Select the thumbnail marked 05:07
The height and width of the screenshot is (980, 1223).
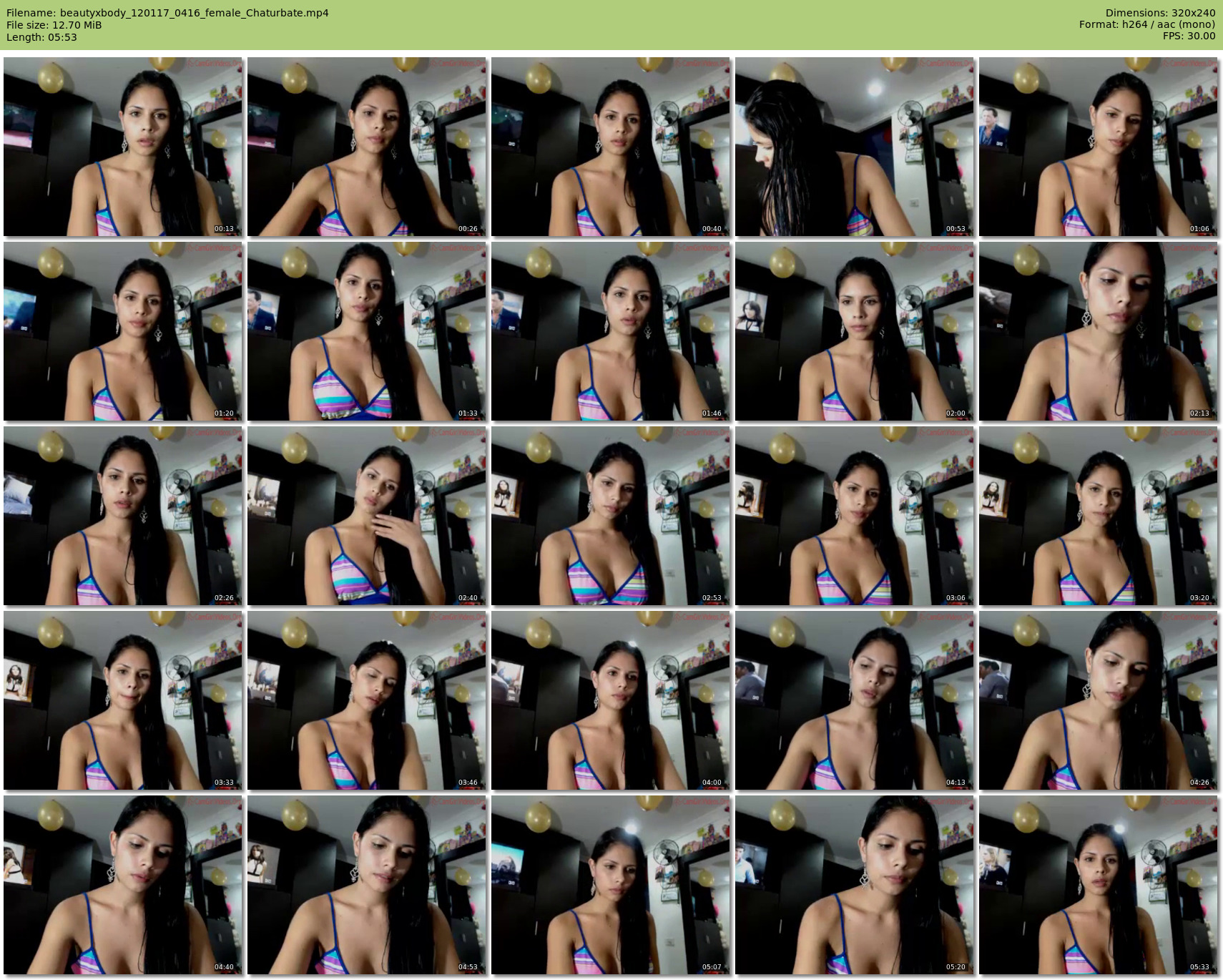611,885
